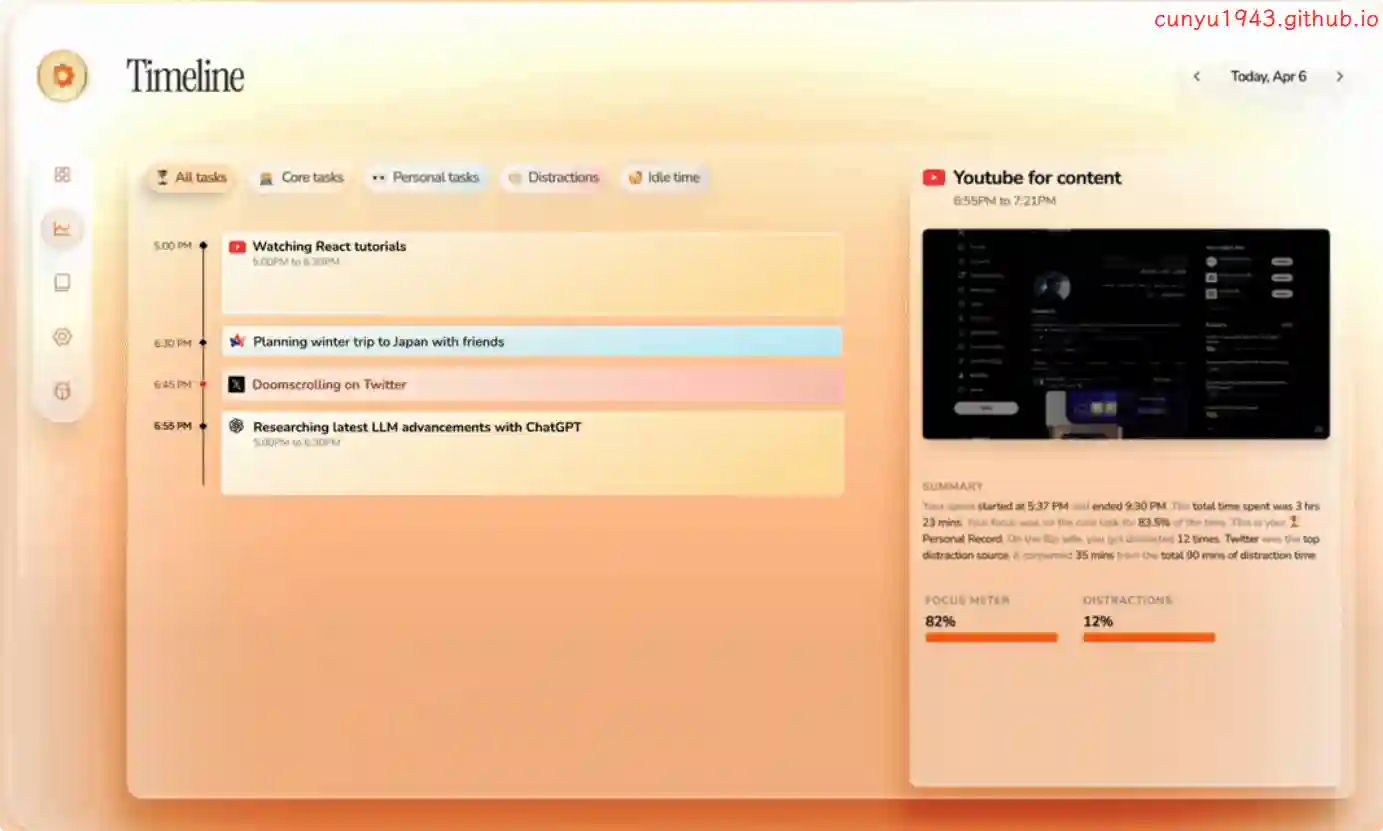
Task: Open the Today, Apr 6 date selector
Action: pyautogui.click(x=1268, y=77)
